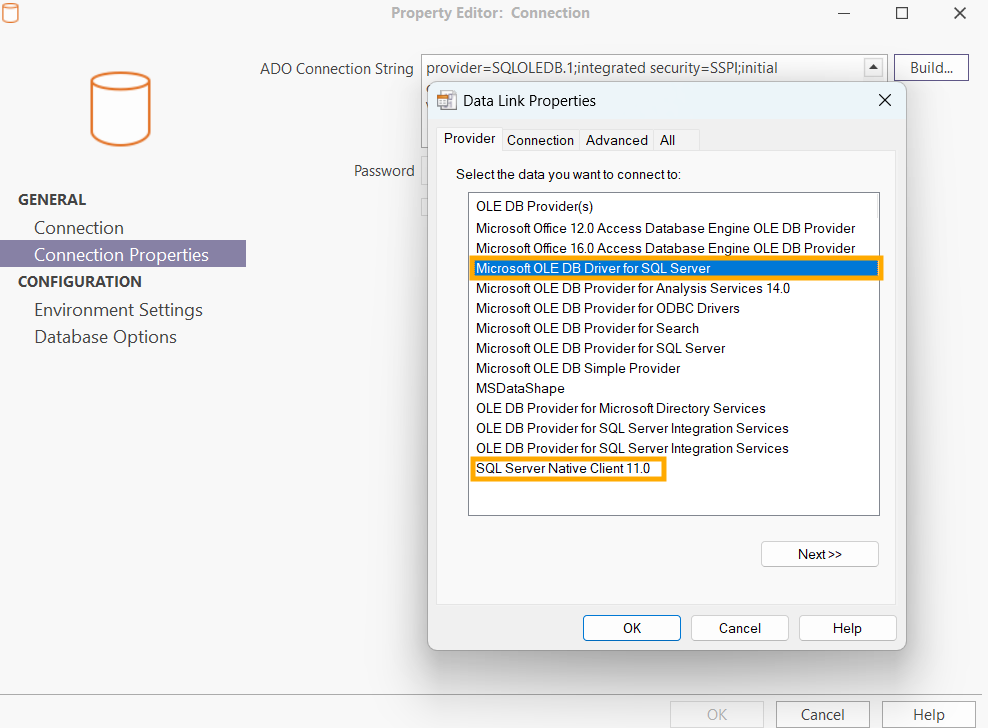Image resolution: width=988 pixels, height=728 pixels.
Task: Click the ADO Connection String scroll-up arrow
Action: pos(873,68)
